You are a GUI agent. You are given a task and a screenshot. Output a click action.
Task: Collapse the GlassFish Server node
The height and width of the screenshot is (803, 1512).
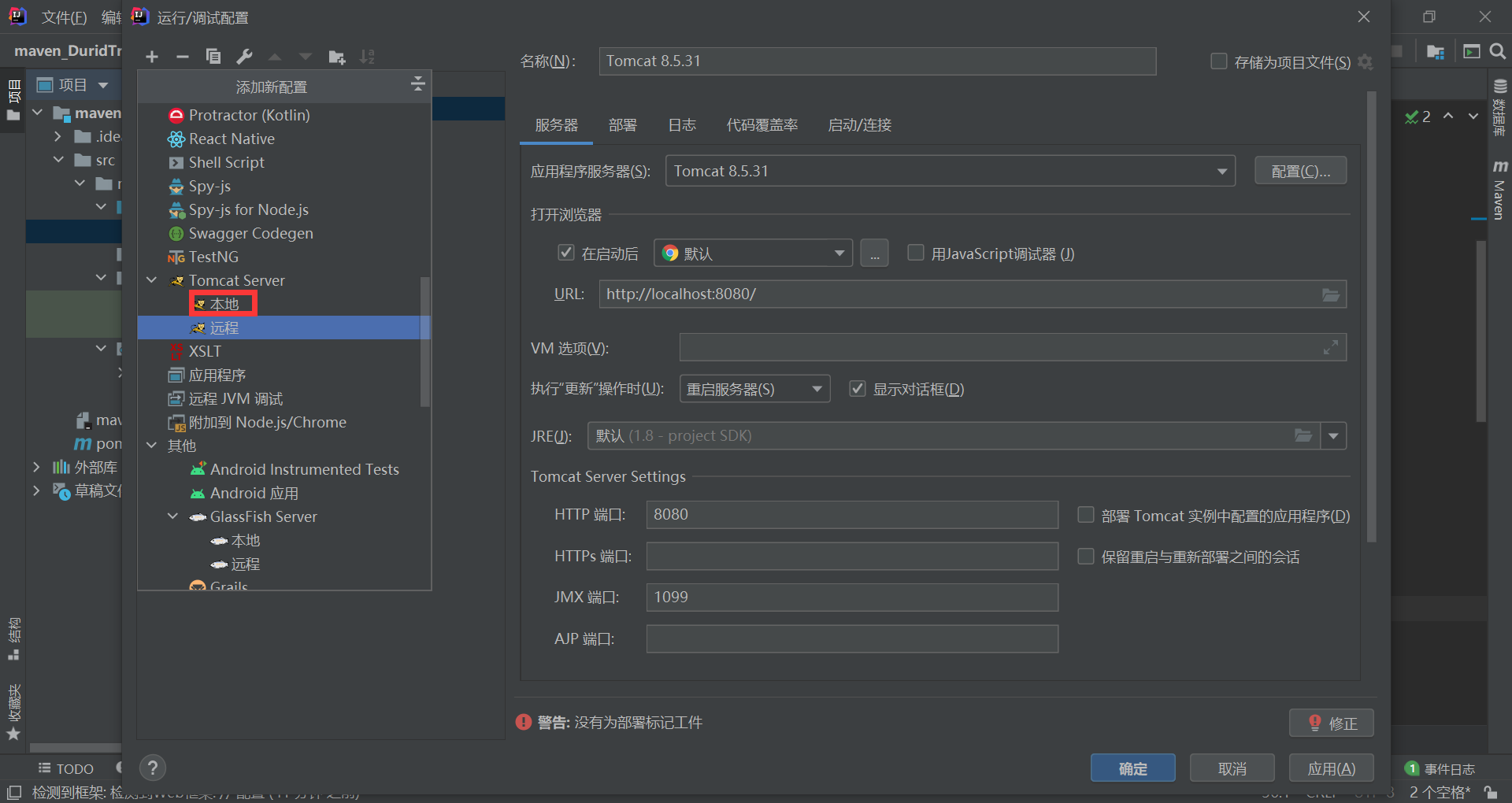coord(173,516)
